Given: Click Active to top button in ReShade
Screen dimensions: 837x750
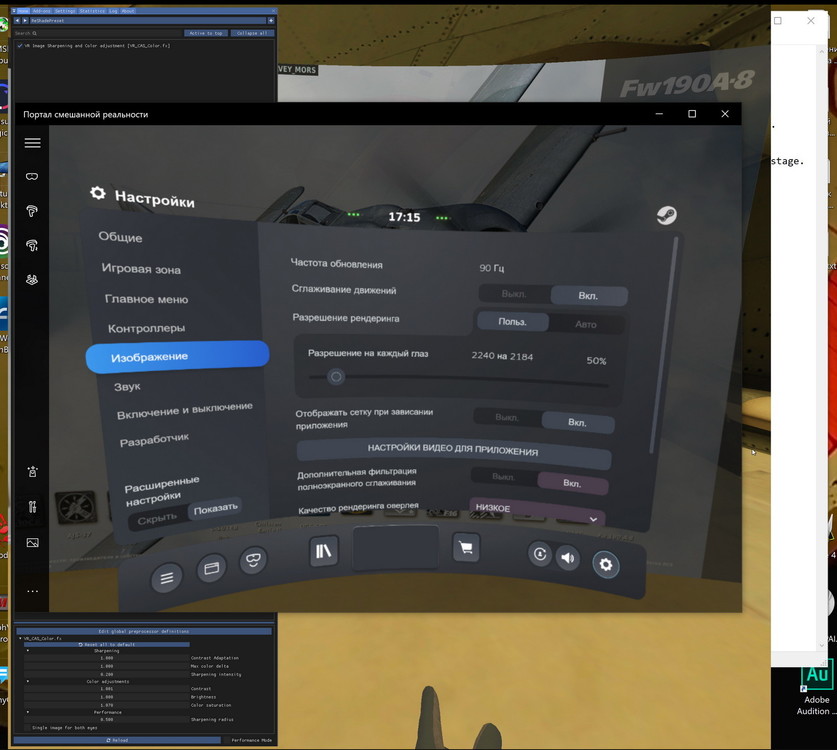Looking at the screenshot, I should pyautogui.click(x=206, y=33).
